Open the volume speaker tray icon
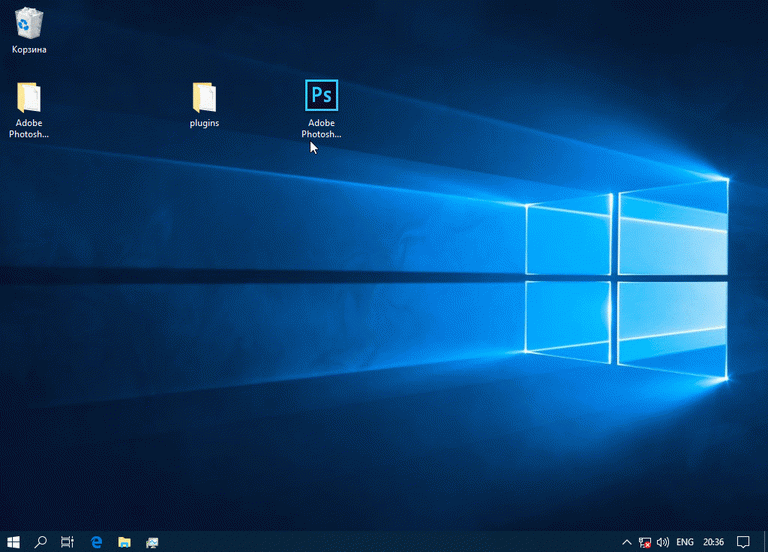The width and height of the screenshot is (768, 552). [663, 542]
